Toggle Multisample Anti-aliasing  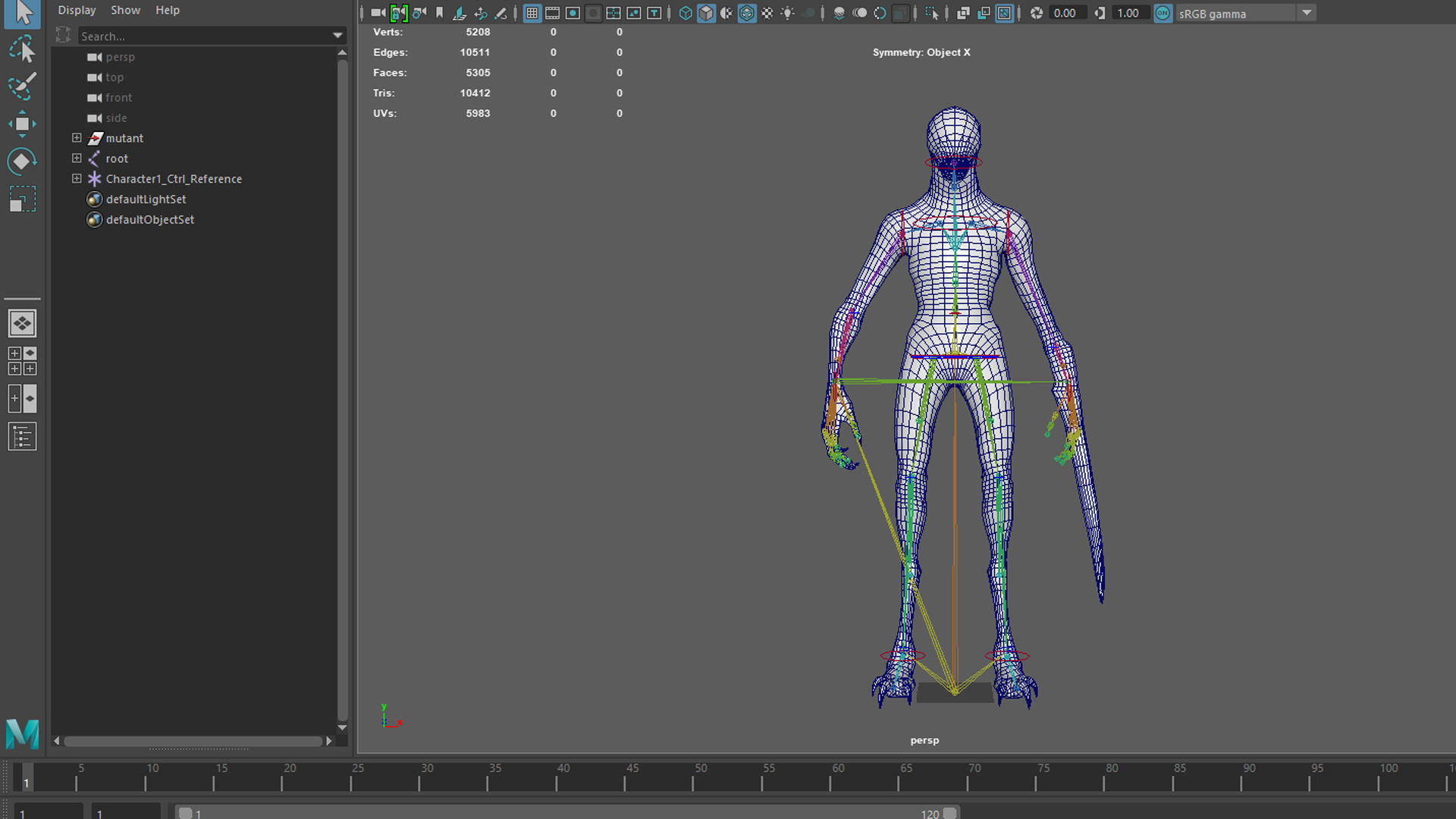click(x=880, y=13)
